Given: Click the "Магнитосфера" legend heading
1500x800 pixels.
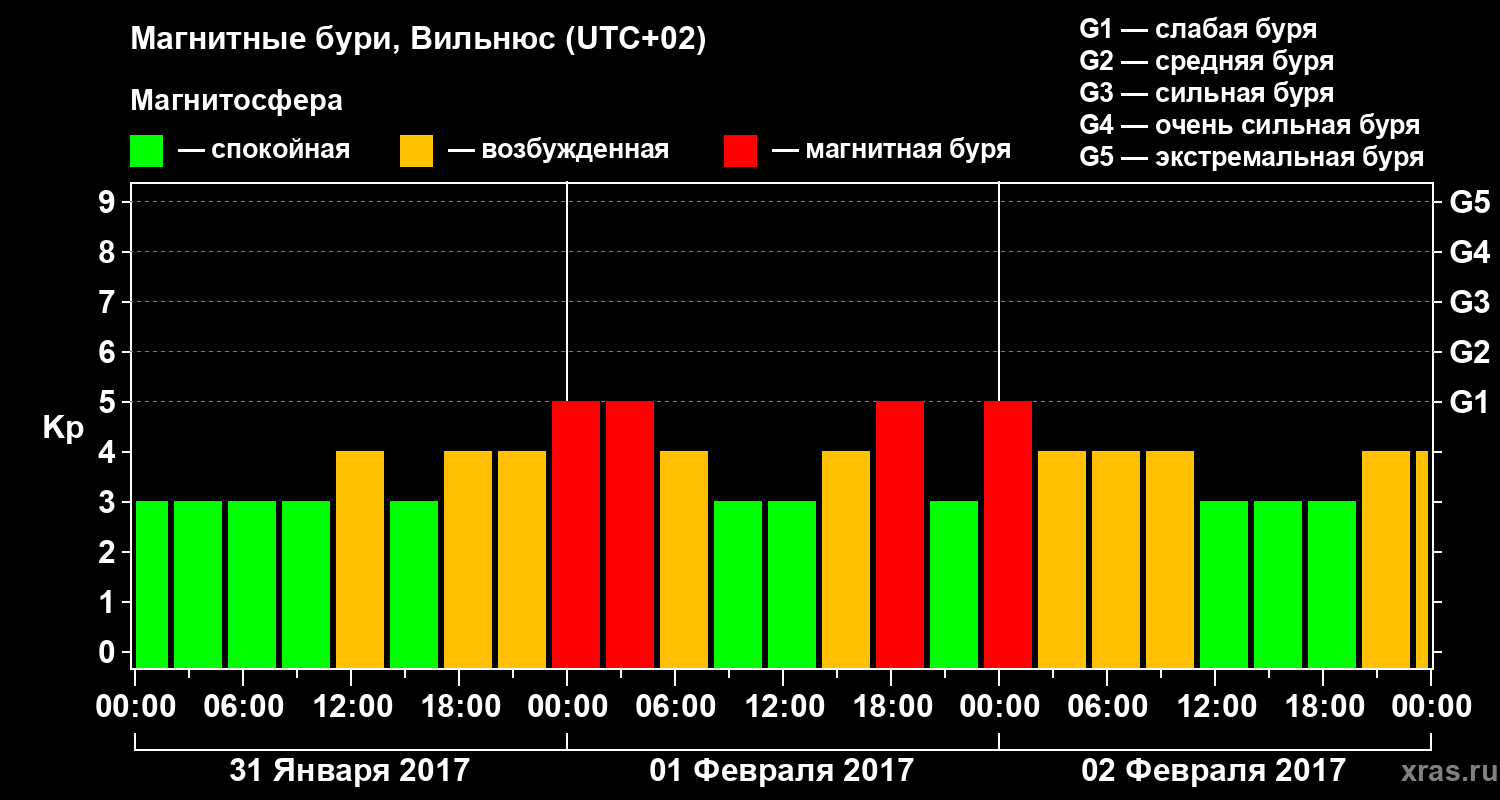Looking at the screenshot, I should [236, 101].
